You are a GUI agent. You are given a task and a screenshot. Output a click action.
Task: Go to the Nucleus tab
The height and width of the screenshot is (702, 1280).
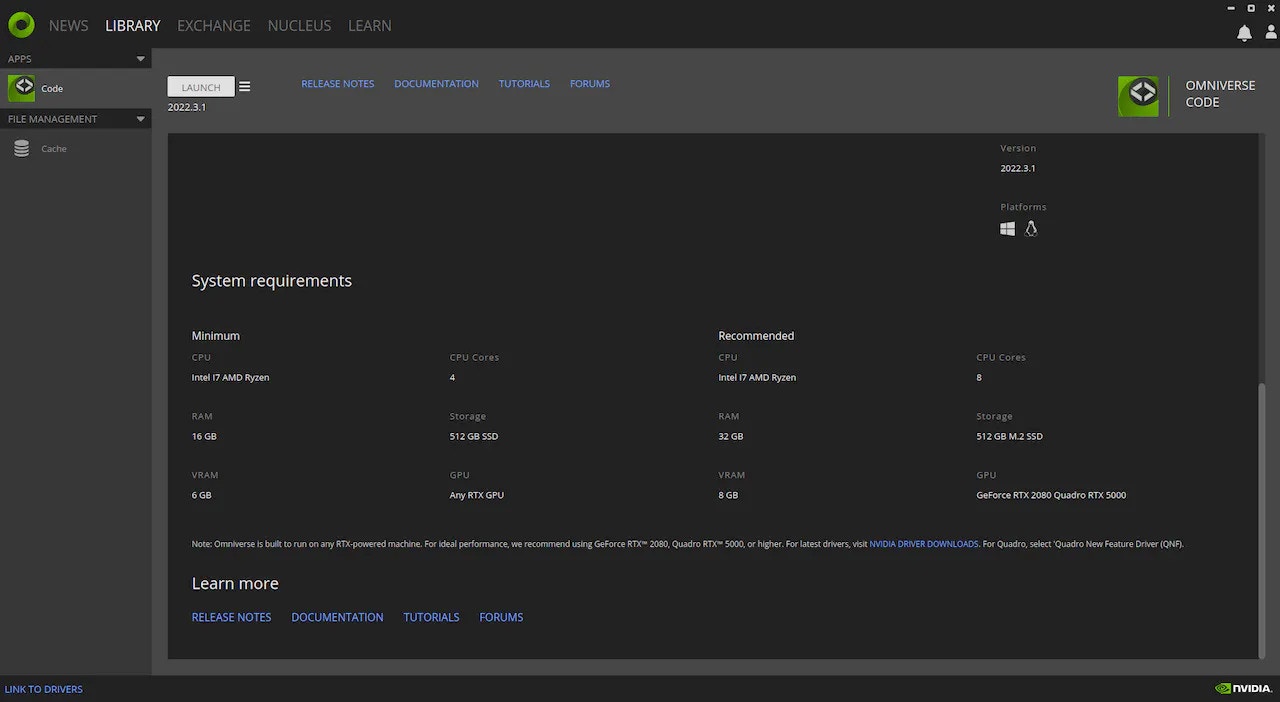point(299,25)
